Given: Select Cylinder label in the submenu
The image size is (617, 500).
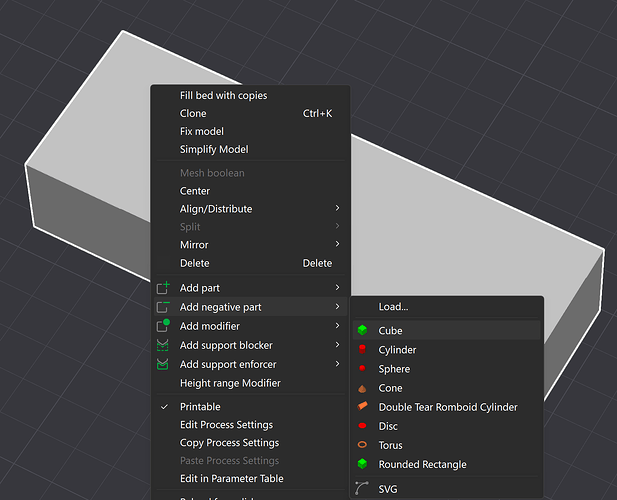Looking at the screenshot, I should coord(397,350).
